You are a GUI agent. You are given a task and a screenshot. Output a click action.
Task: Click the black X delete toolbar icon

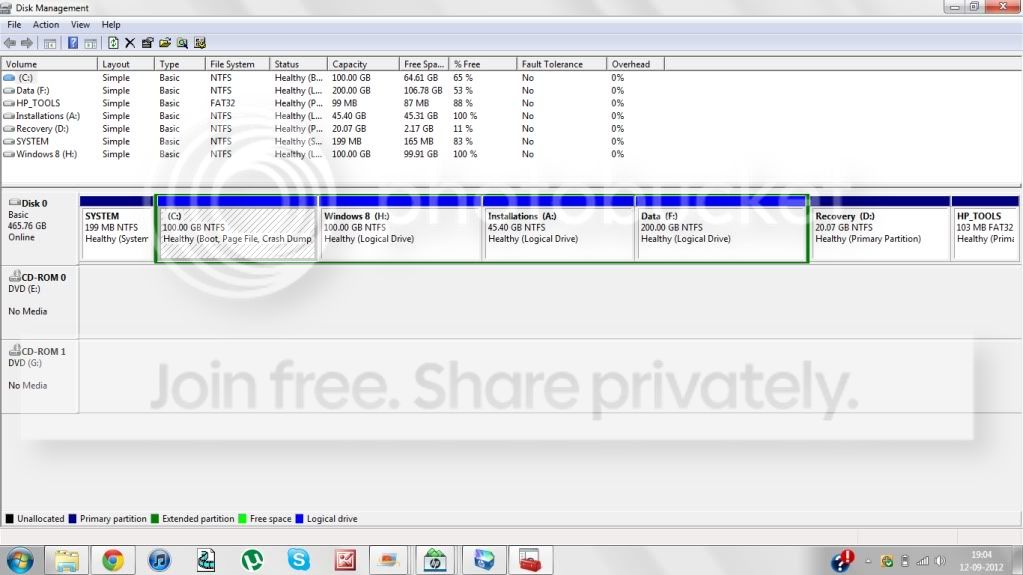130,43
